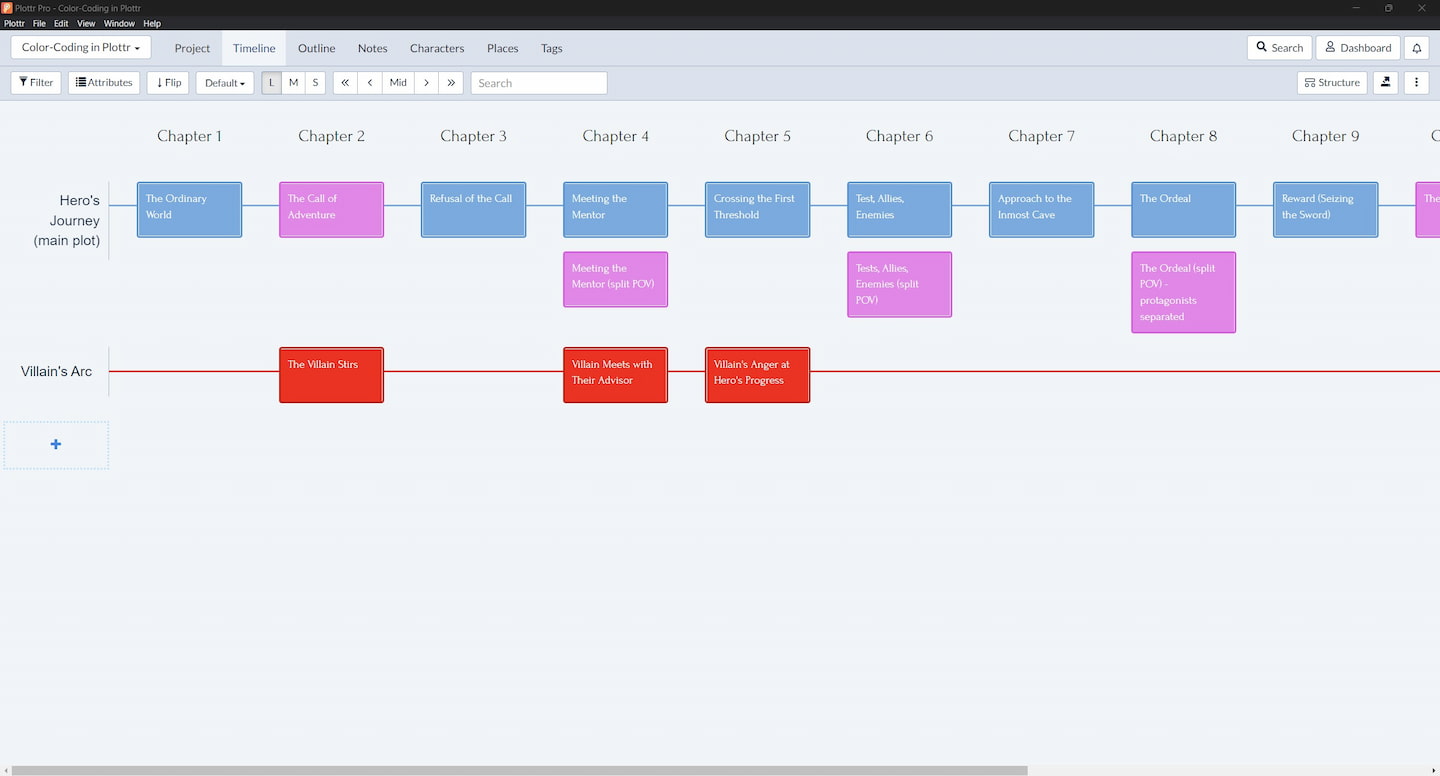Open the Filter panel
1440x776 pixels.
point(35,82)
